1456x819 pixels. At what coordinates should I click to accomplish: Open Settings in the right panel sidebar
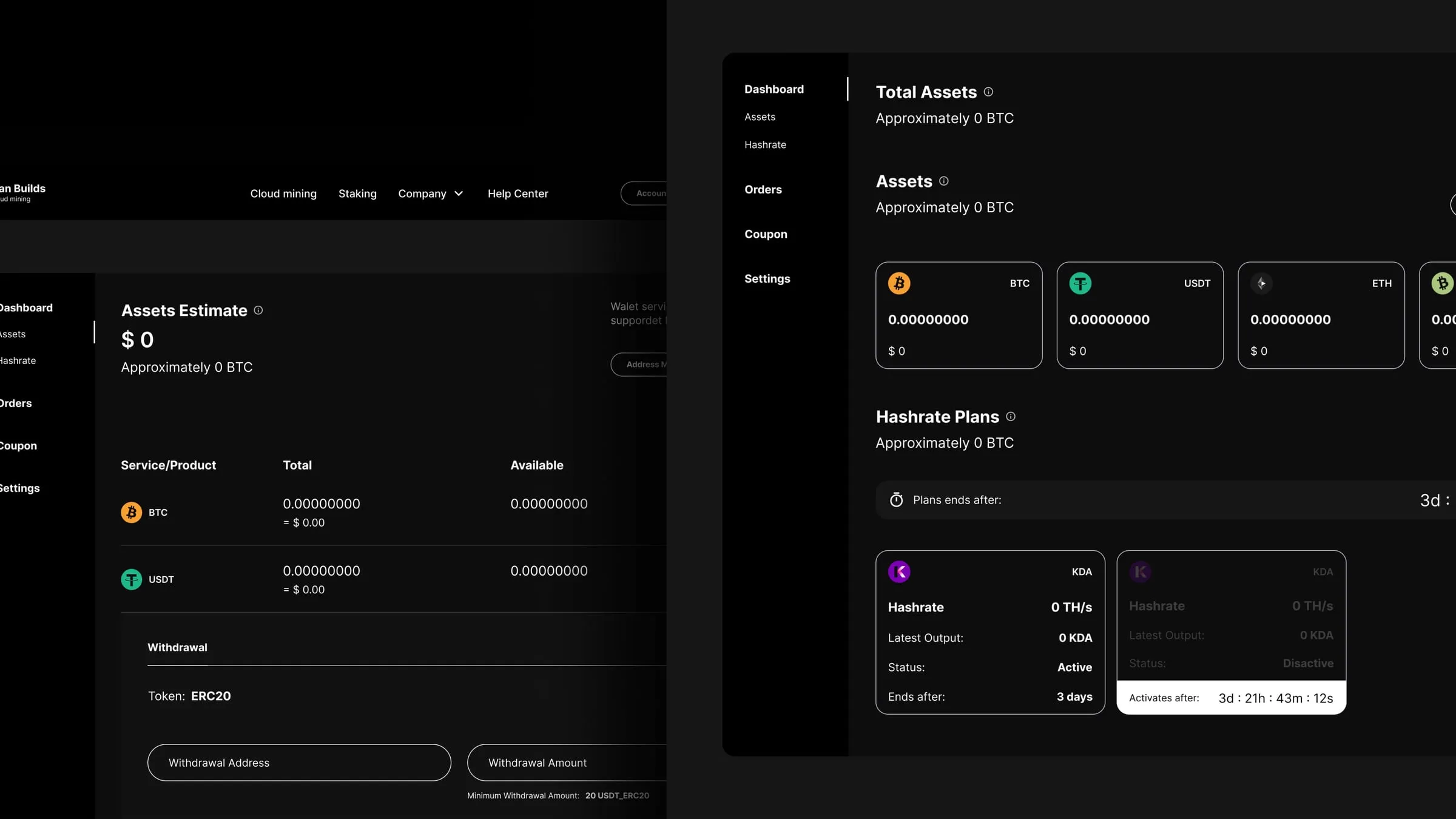click(x=767, y=278)
